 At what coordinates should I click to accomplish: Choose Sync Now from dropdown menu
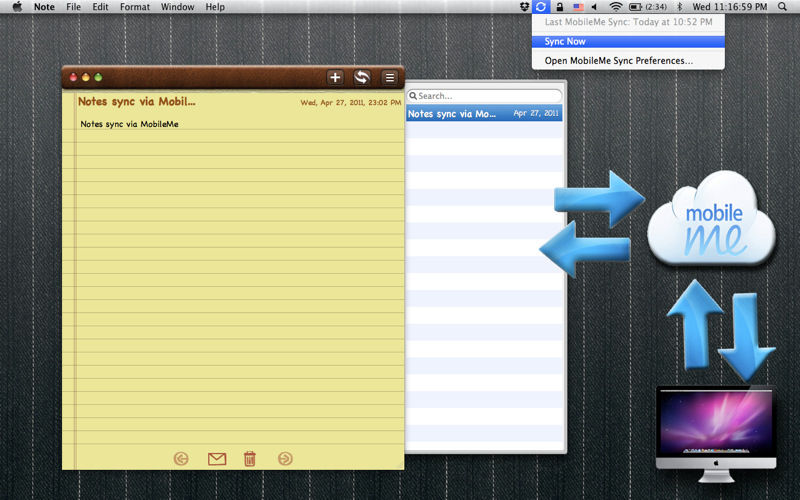[x=628, y=41]
